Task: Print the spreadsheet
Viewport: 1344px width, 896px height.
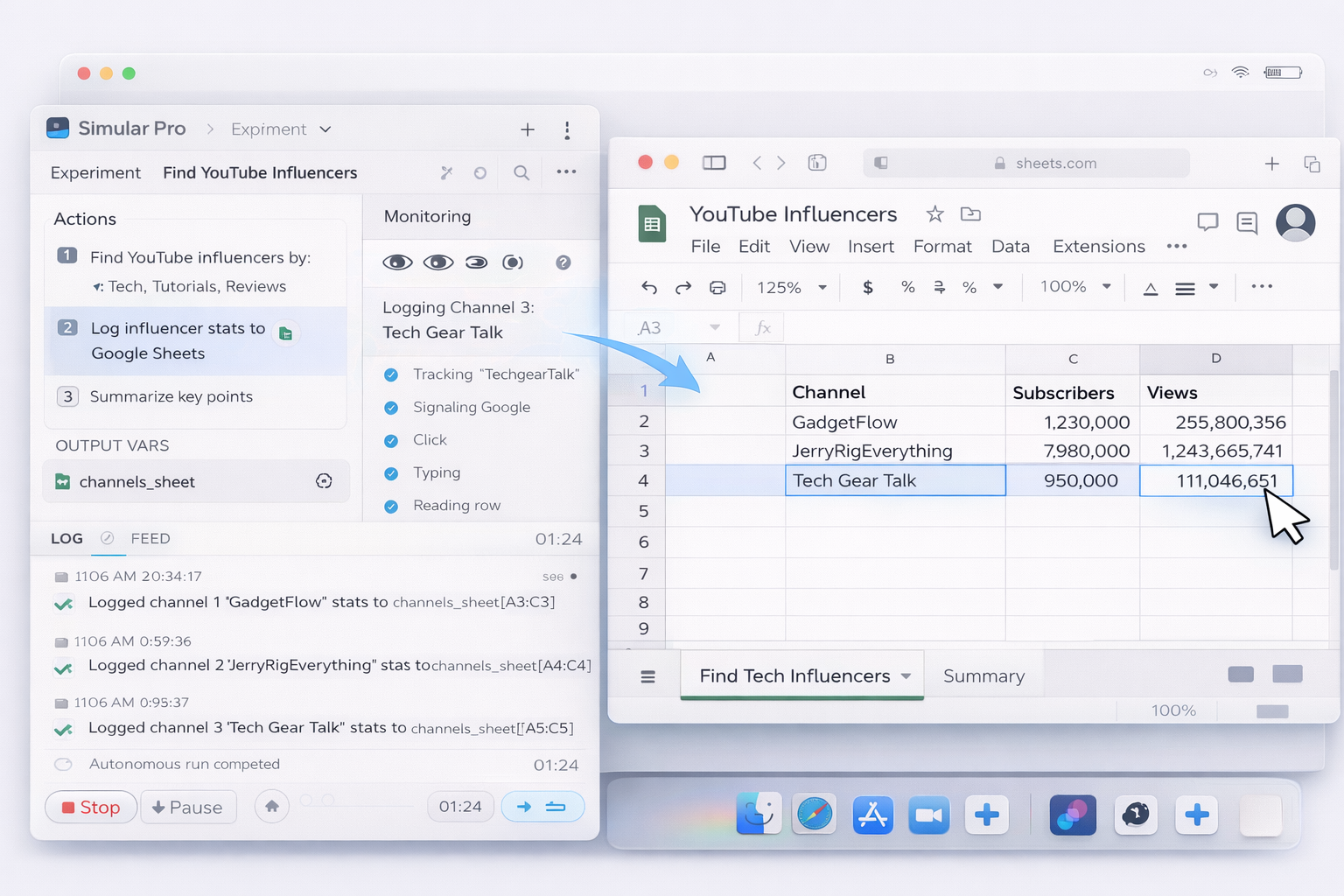Action: coord(717,287)
